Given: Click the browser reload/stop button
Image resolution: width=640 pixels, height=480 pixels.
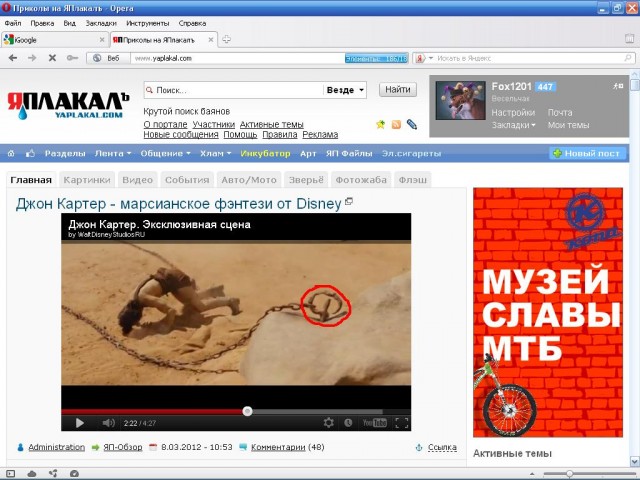Looking at the screenshot, I should pyautogui.click(x=52, y=58).
